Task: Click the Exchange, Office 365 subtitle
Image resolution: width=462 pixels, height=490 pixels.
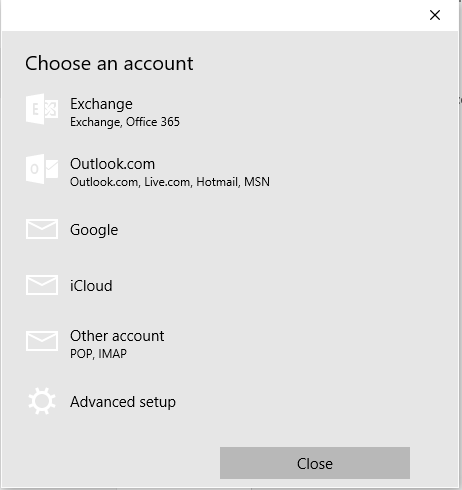Action: pyautogui.click(x=125, y=122)
